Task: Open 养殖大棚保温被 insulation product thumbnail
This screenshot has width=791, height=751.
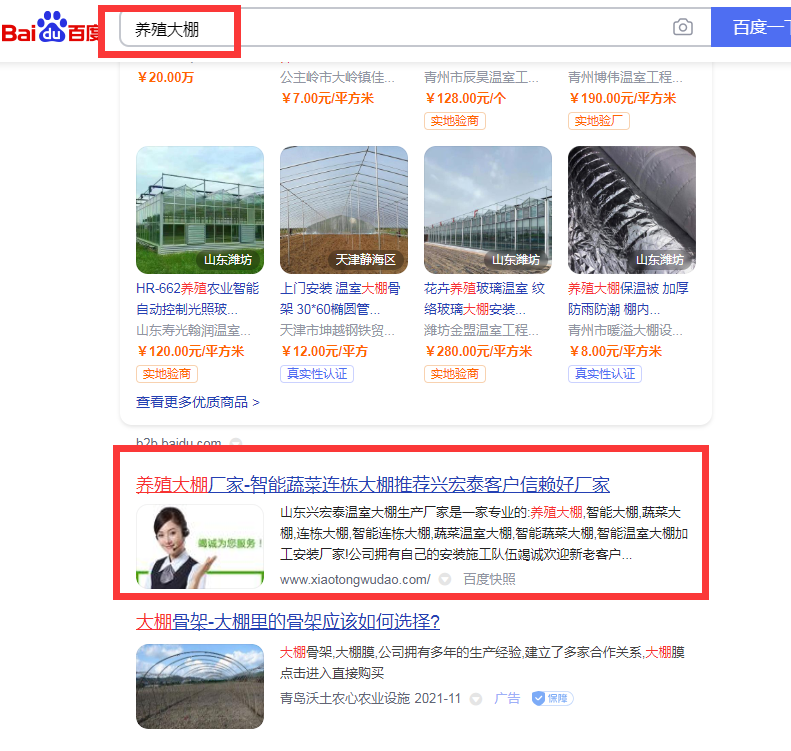Action: coord(632,210)
